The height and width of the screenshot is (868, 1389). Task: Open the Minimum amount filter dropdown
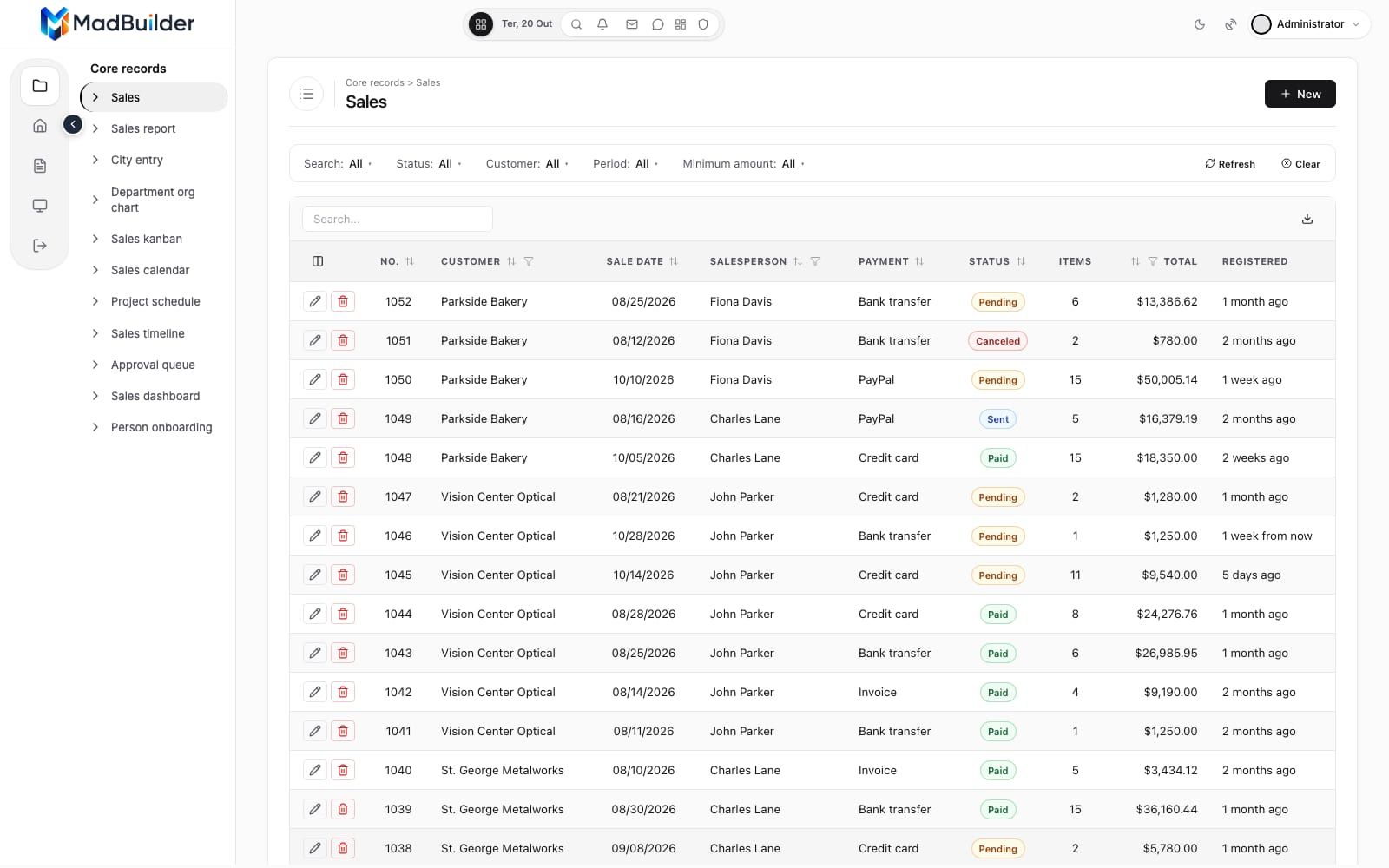click(x=743, y=163)
